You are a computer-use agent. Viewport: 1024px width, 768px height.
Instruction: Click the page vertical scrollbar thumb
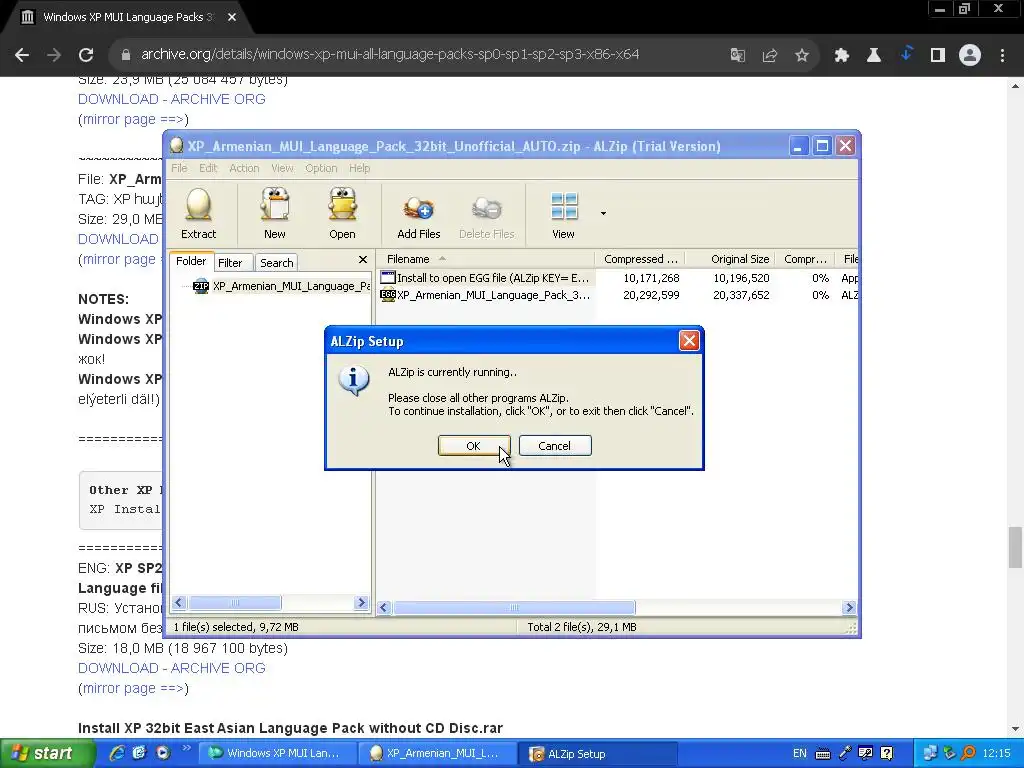point(1015,547)
